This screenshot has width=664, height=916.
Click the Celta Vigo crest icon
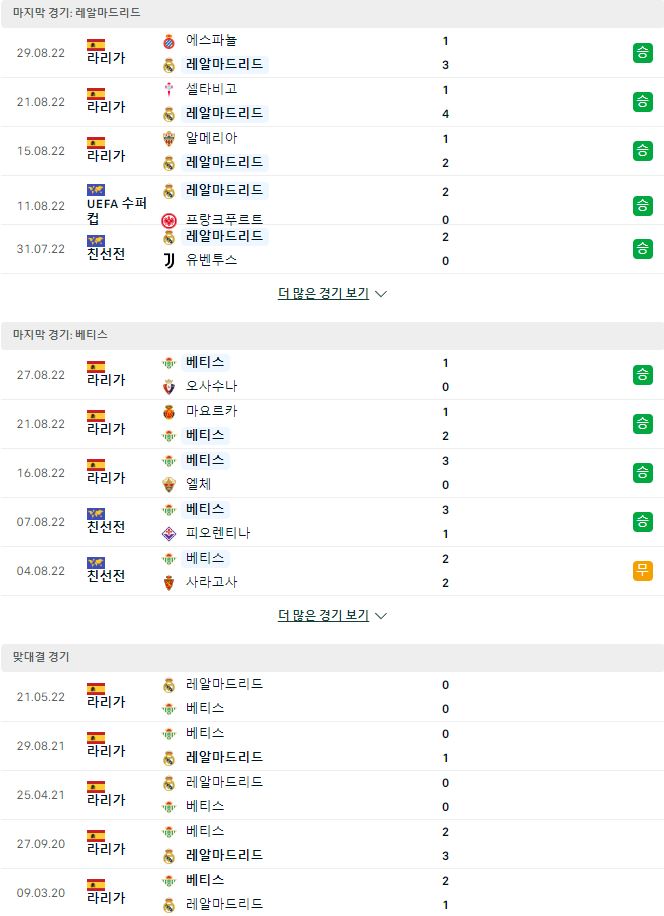(169, 90)
